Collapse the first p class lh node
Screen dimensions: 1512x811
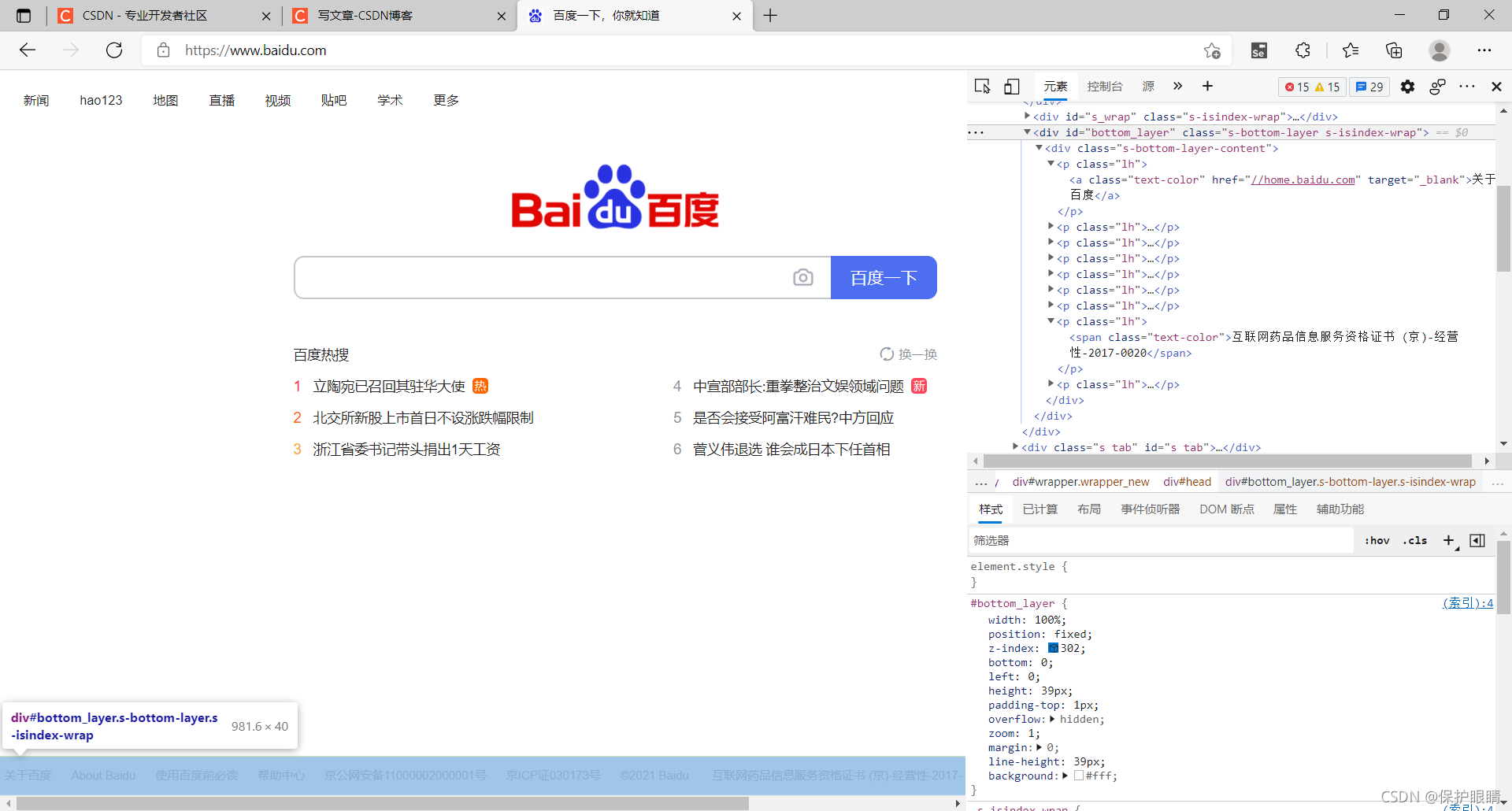(1051, 163)
